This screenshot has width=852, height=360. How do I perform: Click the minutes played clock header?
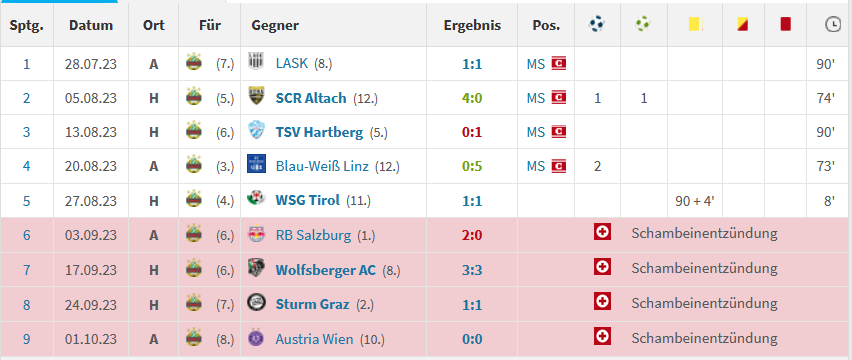[x=832, y=24]
